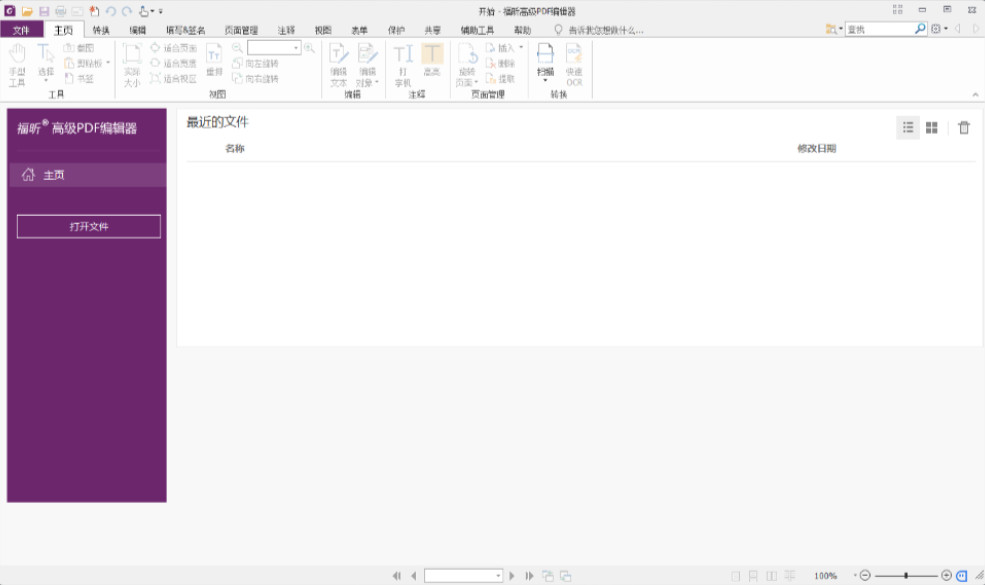Open the Clipboard (剪贴板) dropdown

108,63
